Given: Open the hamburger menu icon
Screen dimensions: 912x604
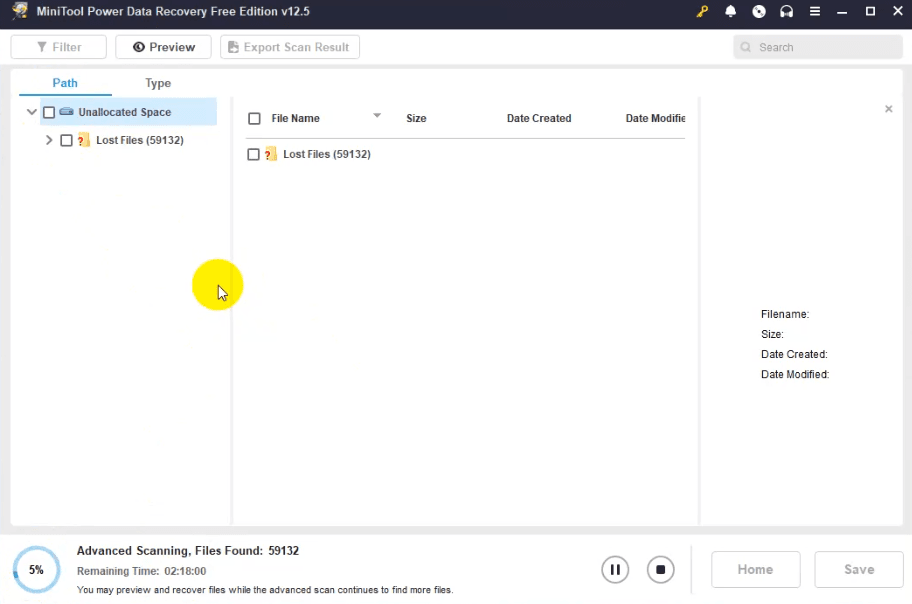Looking at the screenshot, I should (814, 11).
